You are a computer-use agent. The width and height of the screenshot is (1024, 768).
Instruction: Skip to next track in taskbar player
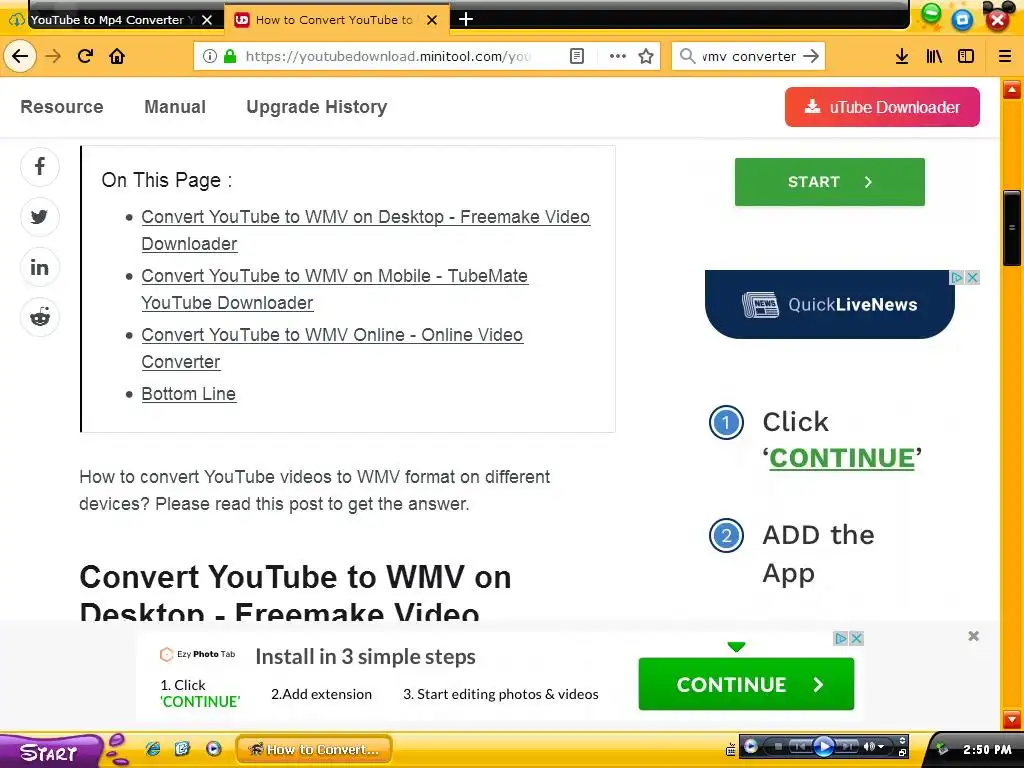[847, 746]
